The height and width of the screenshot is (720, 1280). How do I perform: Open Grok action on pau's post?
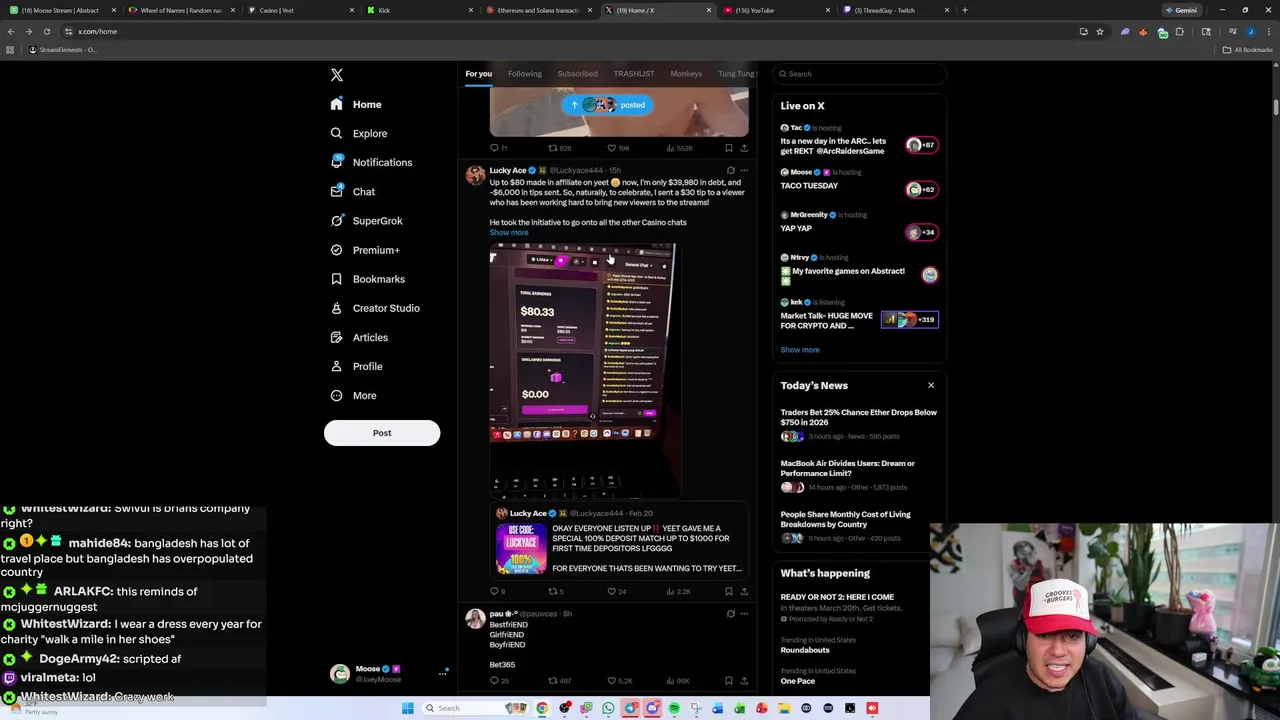pos(730,614)
